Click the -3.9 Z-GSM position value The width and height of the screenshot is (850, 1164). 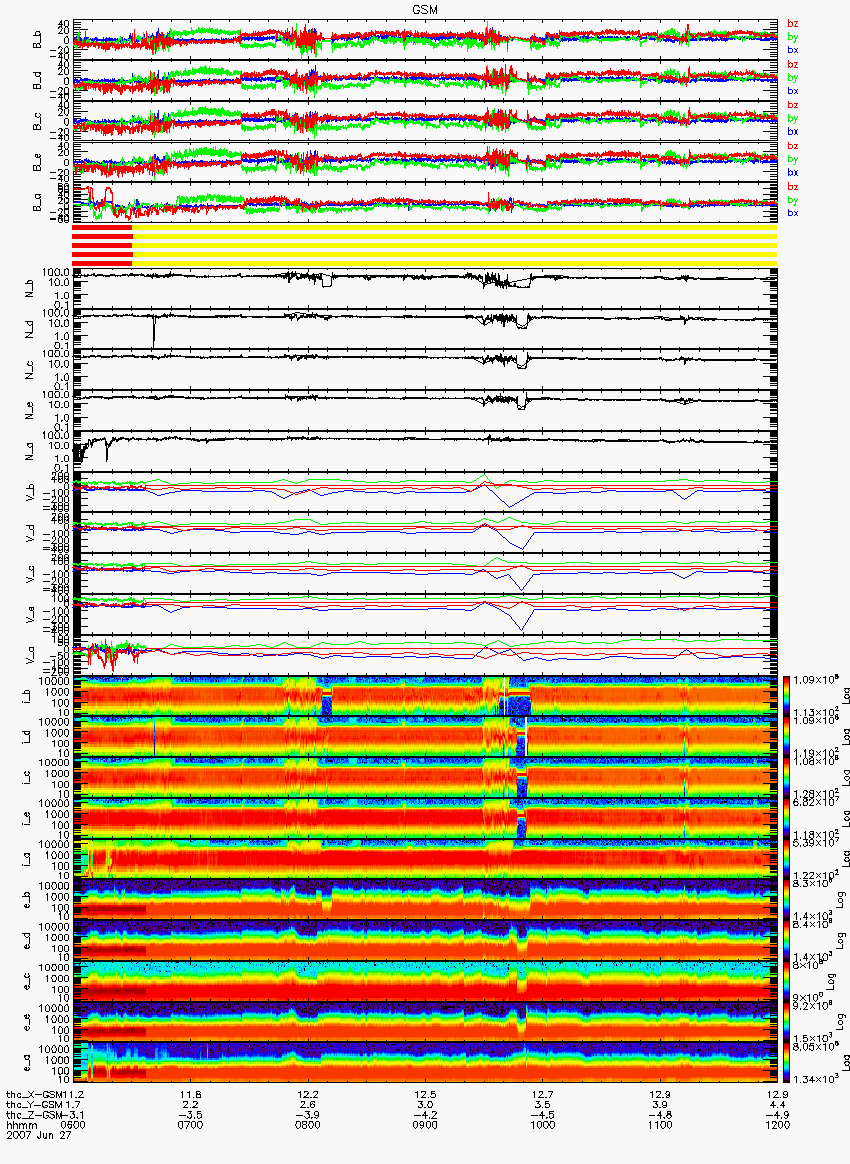pos(307,1115)
